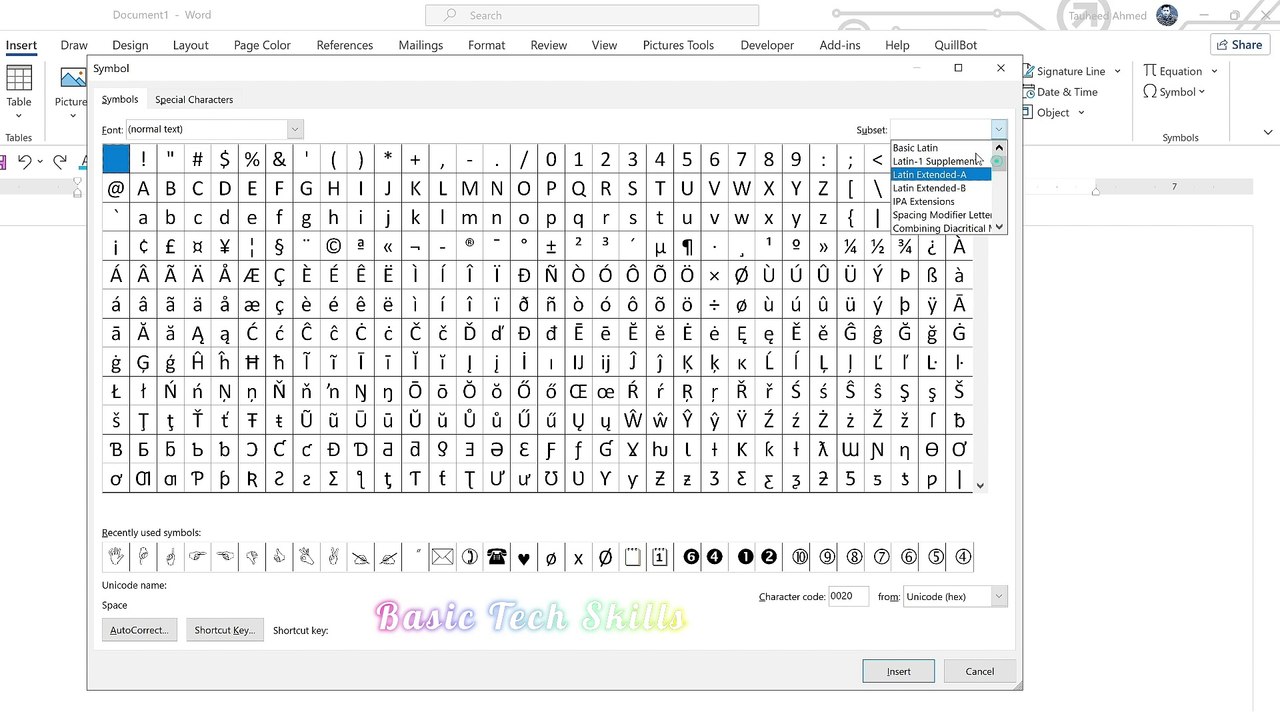Choose the calendar page recently used symbol
1280x720 pixels.
coord(659,557)
